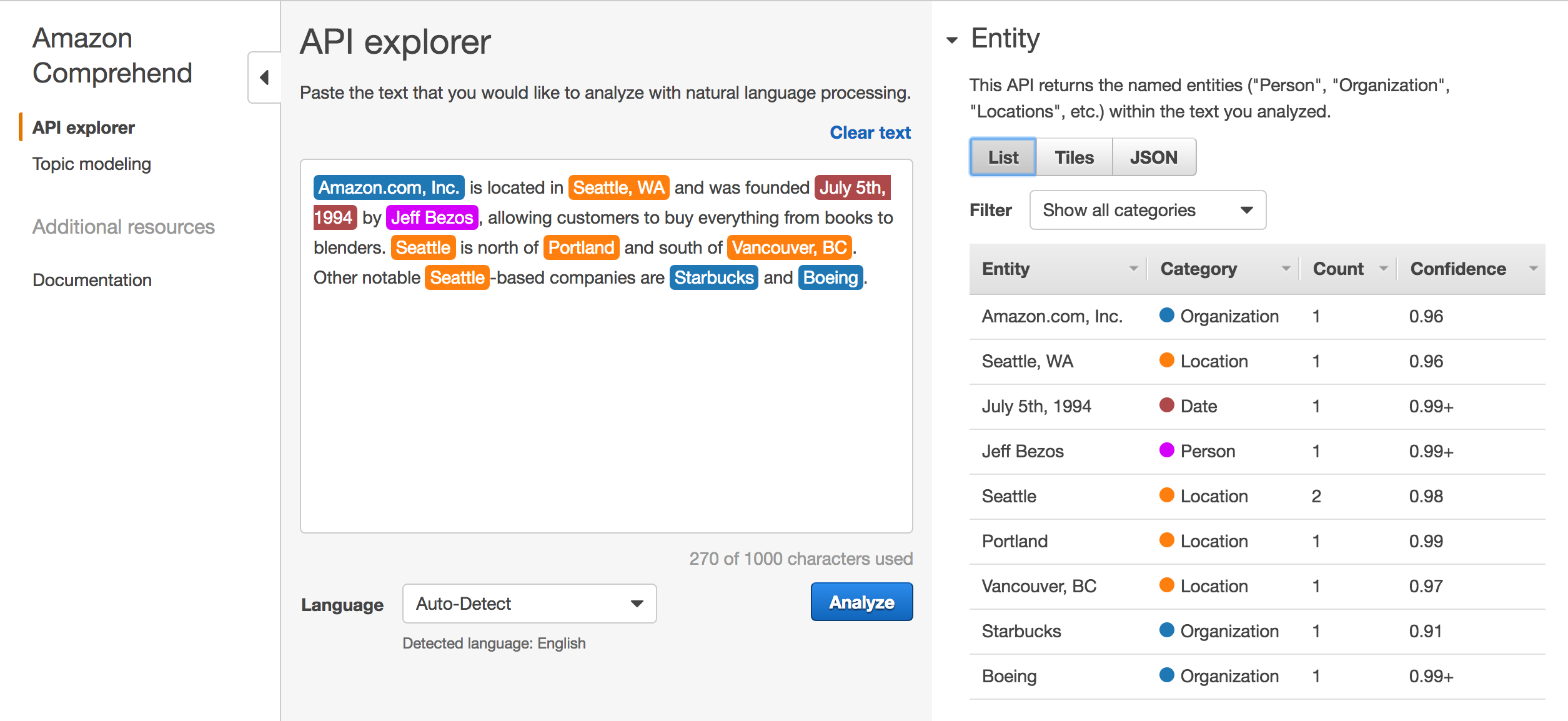Viewport: 1568px width, 721px height.
Task: Click the sort arrow on Entity column
Action: pyautogui.click(x=1133, y=269)
